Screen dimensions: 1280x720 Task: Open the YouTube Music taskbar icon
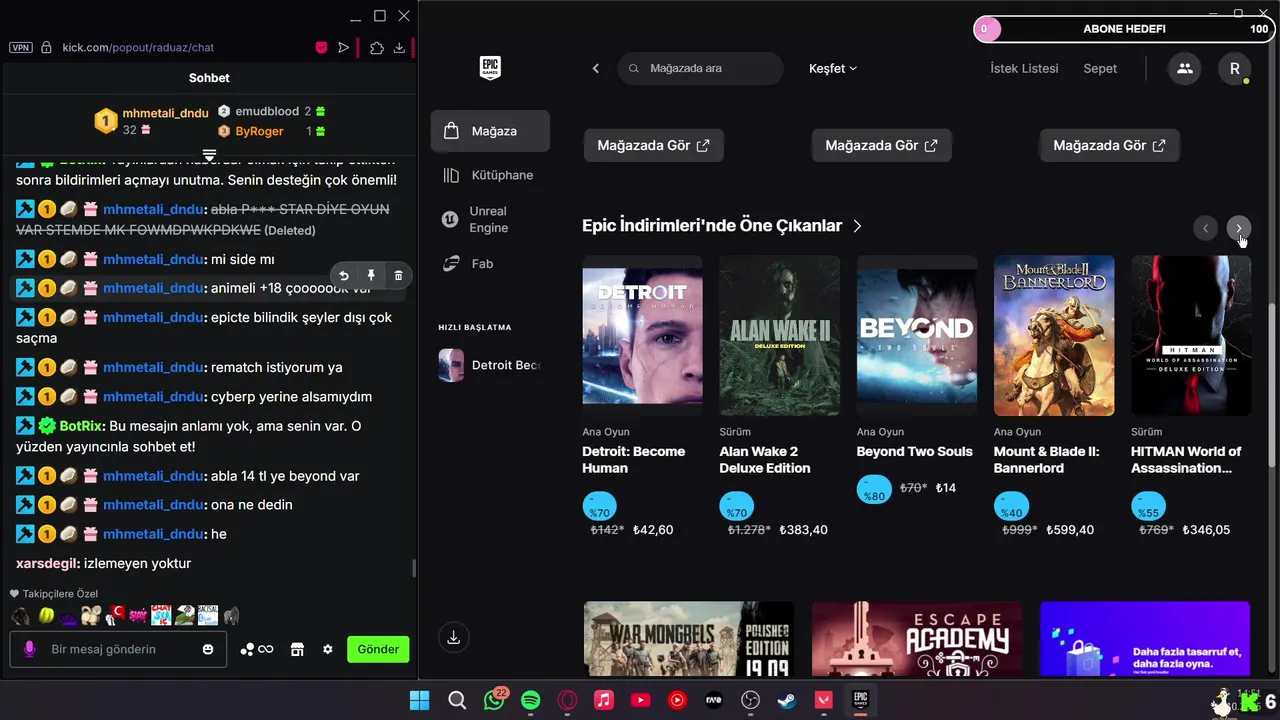pyautogui.click(x=677, y=701)
